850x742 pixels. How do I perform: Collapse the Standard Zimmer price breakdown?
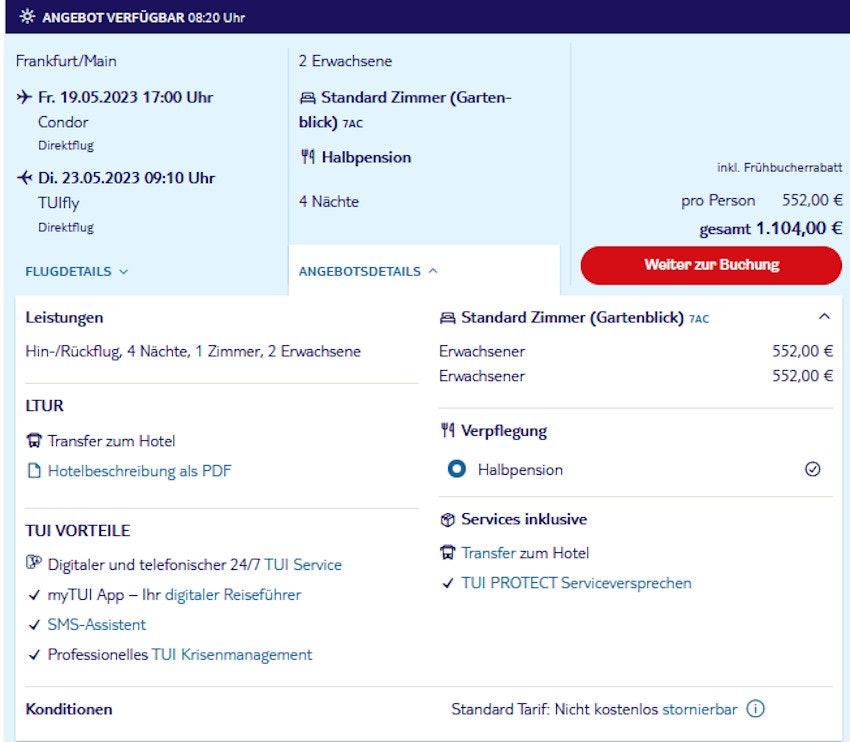click(825, 314)
